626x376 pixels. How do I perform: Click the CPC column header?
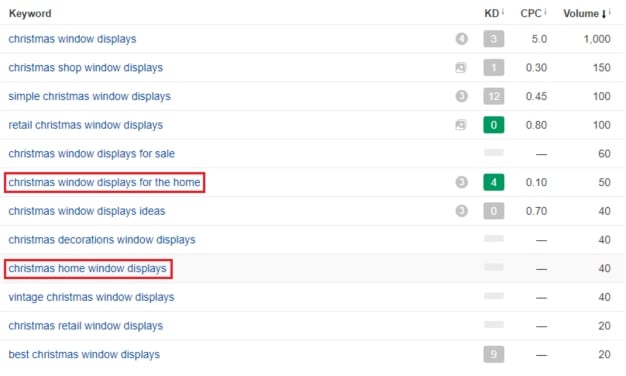coord(531,13)
